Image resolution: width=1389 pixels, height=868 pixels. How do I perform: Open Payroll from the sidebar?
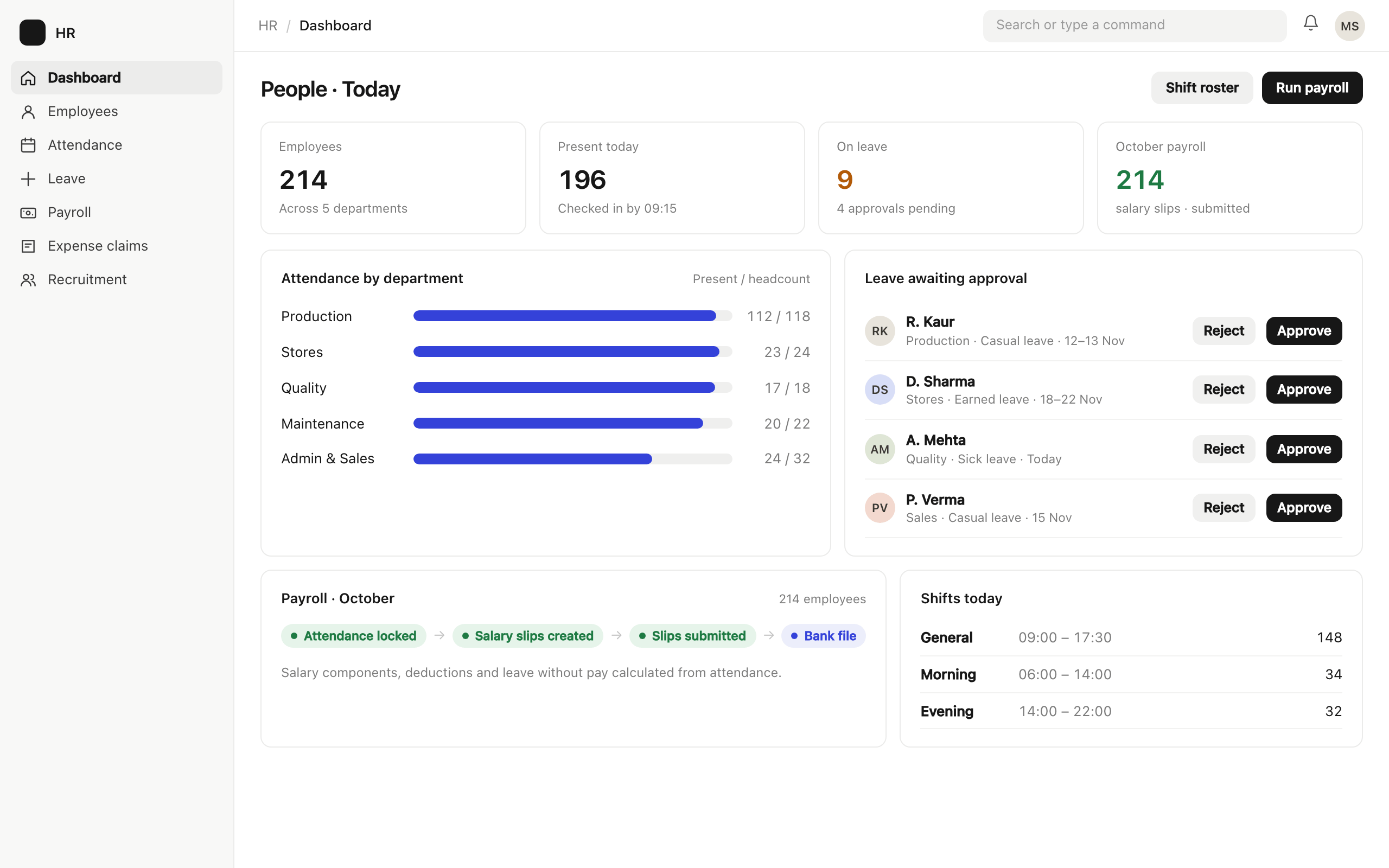(117, 213)
